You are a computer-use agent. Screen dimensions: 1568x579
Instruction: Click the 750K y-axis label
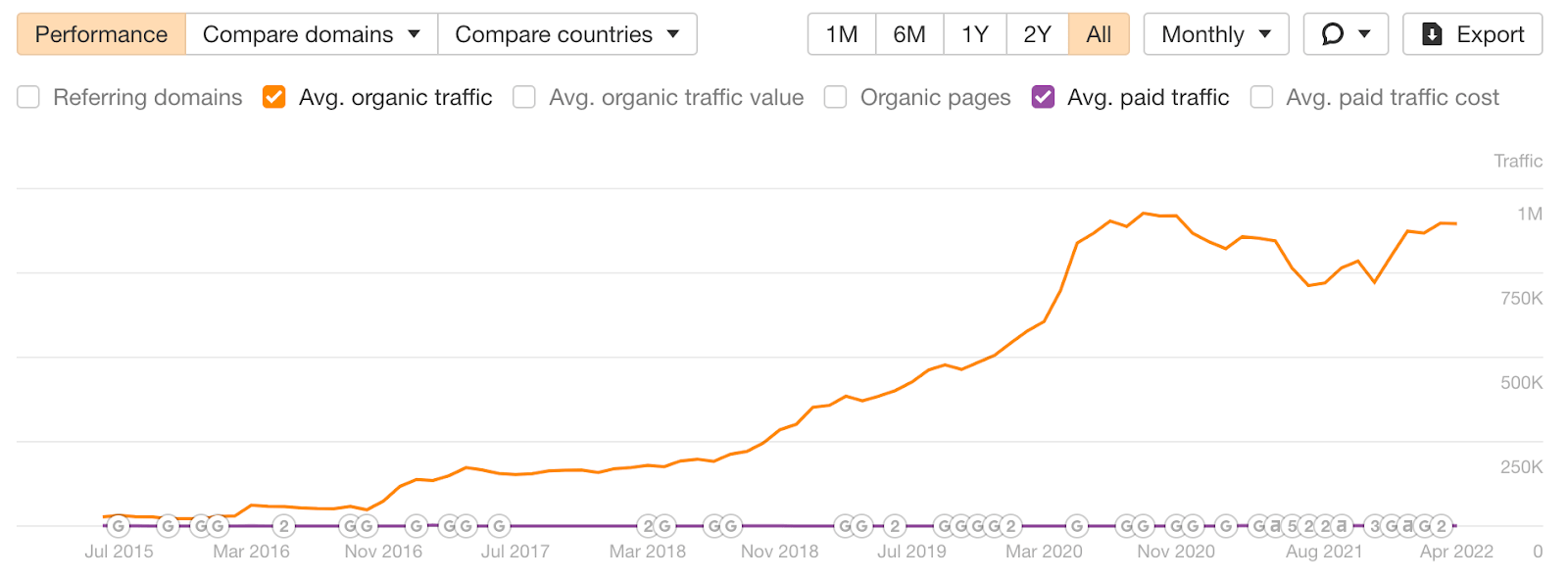click(1521, 298)
